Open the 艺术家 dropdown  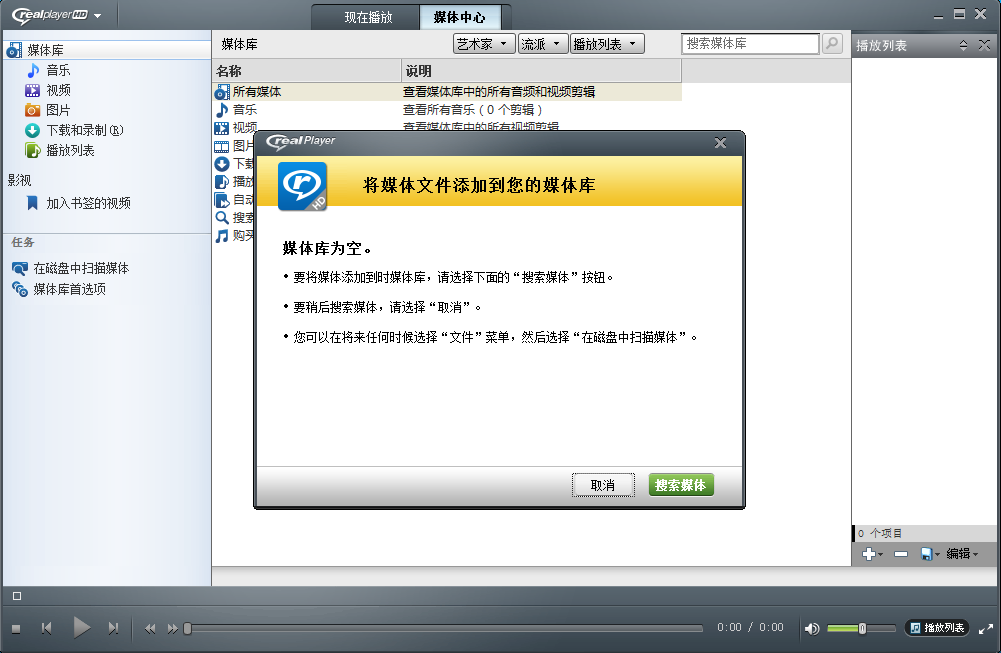tap(483, 43)
